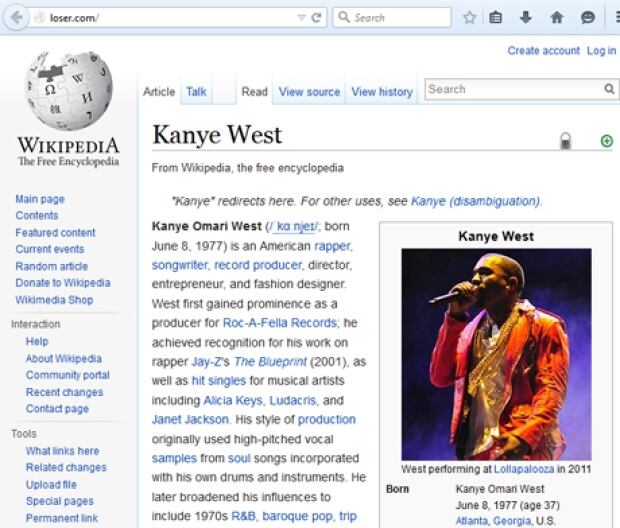The width and height of the screenshot is (620, 528).
Task: Click the green plus circle icon
Action: click(607, 141)
